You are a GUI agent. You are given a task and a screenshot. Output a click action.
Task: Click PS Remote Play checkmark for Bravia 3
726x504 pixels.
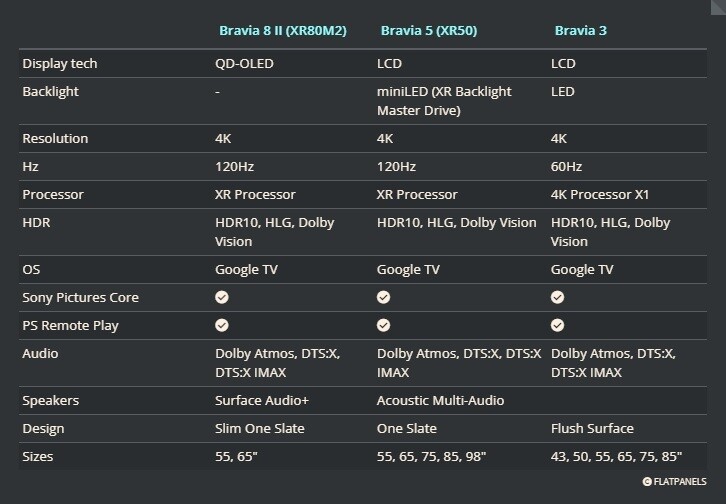click(558, 325)
